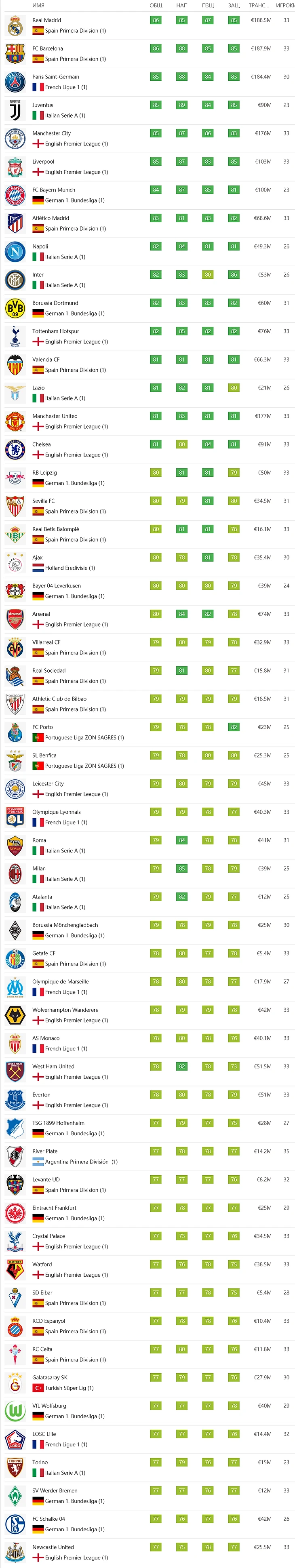Click the FC Schalke 04 crest

pos(15,1524)
